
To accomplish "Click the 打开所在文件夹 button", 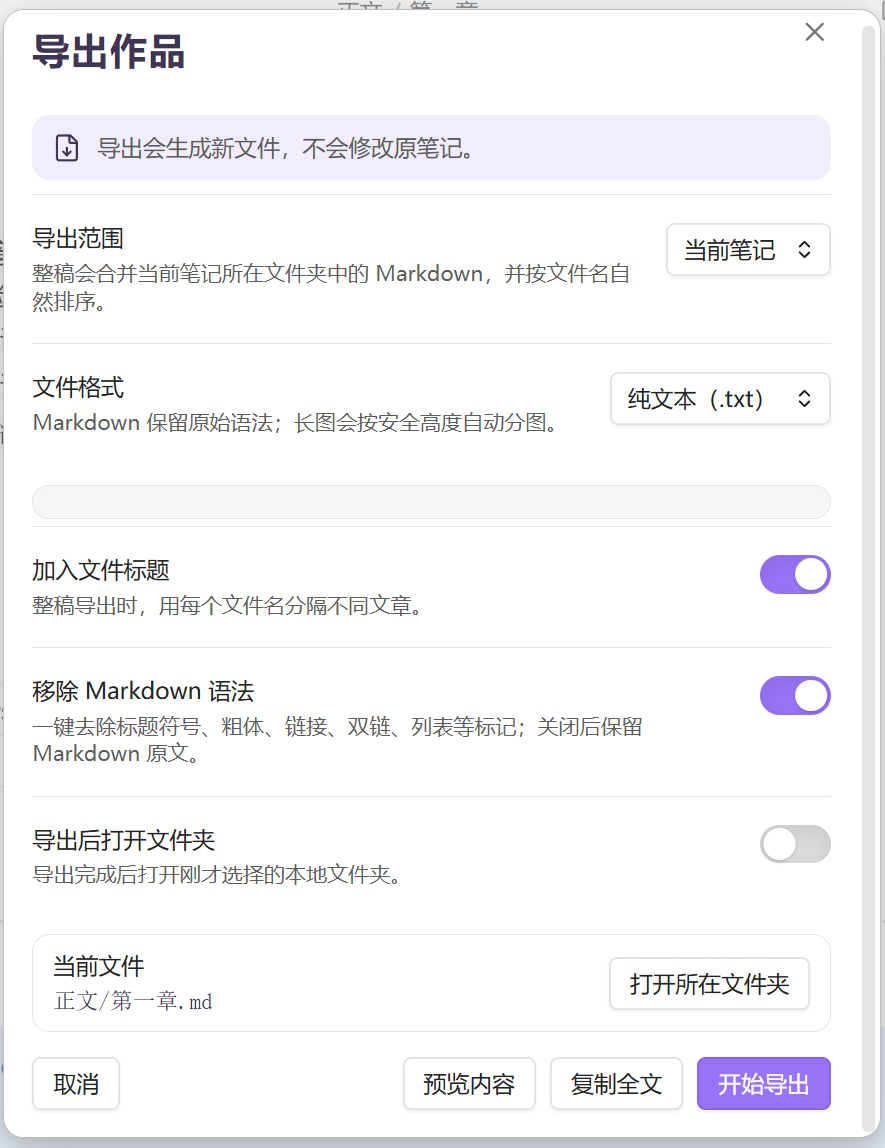I will (x=709, y=984).
